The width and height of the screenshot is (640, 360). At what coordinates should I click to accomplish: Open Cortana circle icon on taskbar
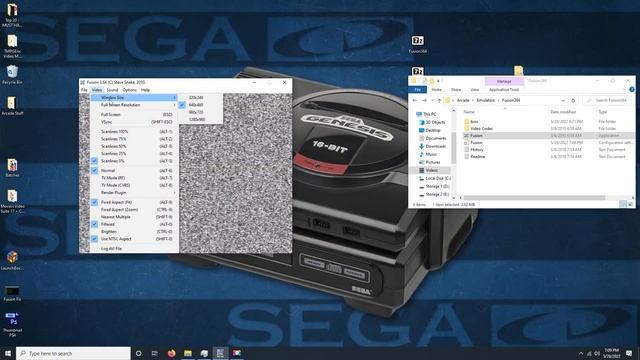click(x=138, y=353)
